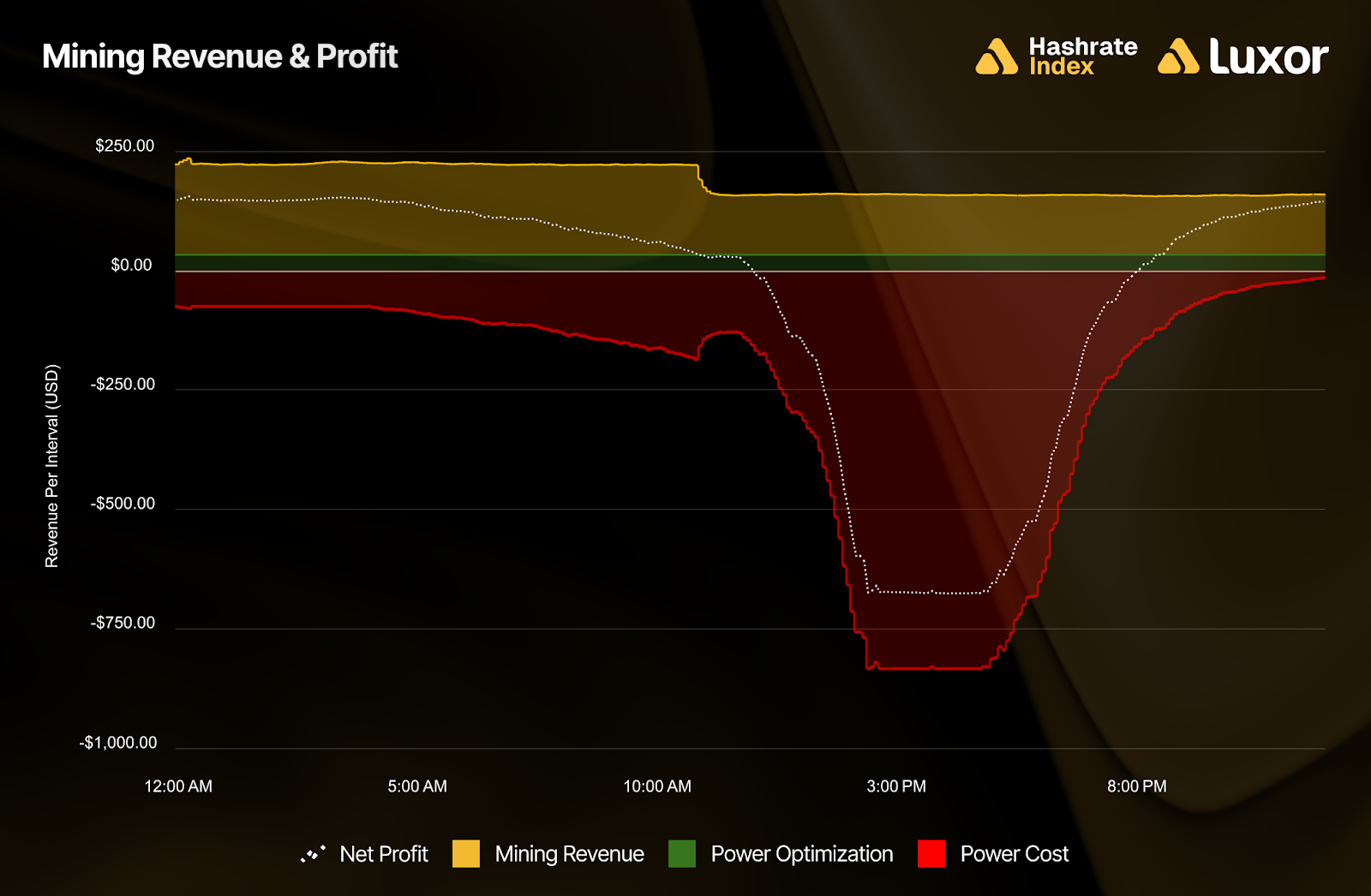Click the green Power Optimization legend swatch

682,854
